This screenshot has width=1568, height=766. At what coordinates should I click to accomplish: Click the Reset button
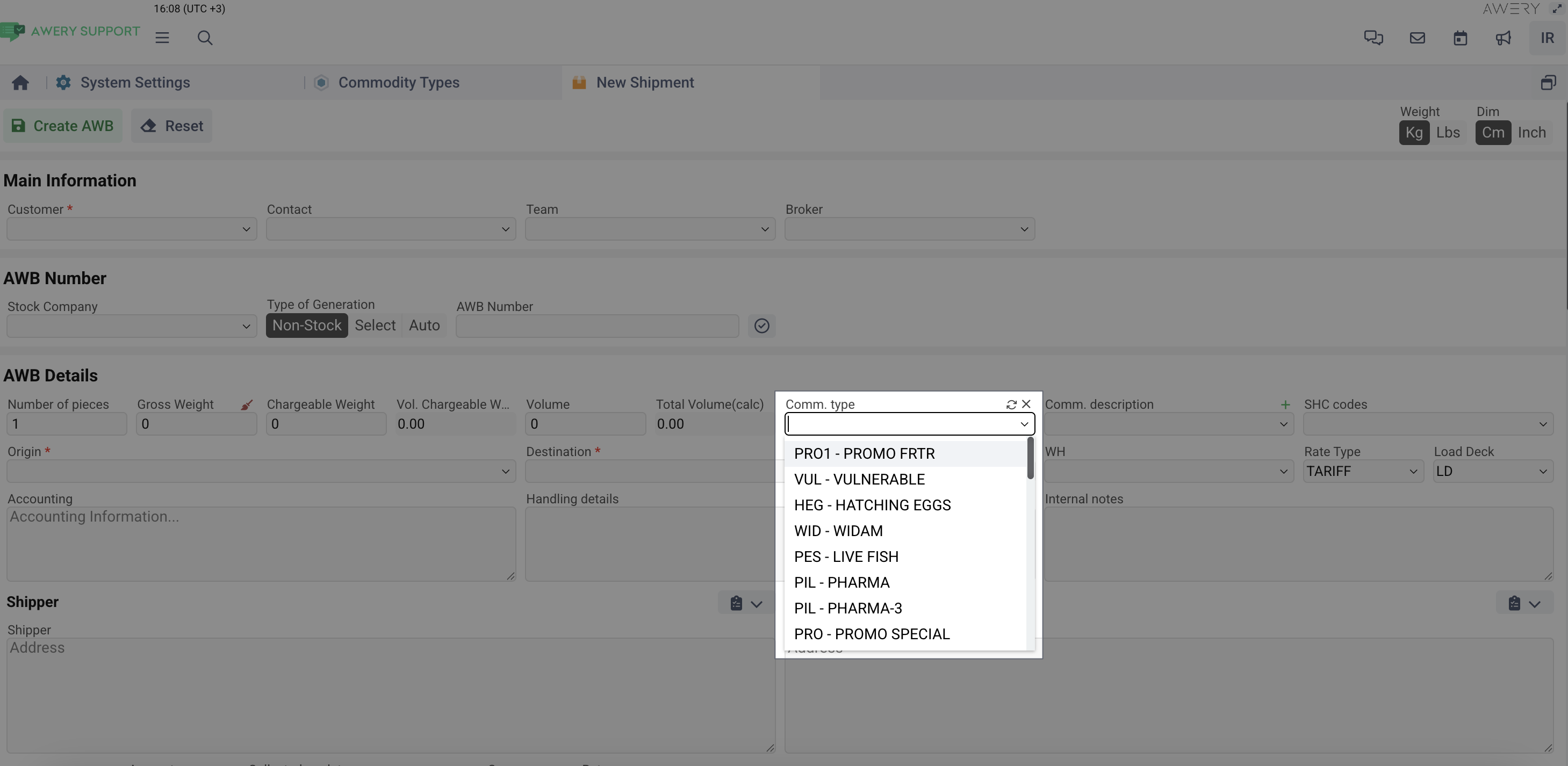(x=171, y=126)
